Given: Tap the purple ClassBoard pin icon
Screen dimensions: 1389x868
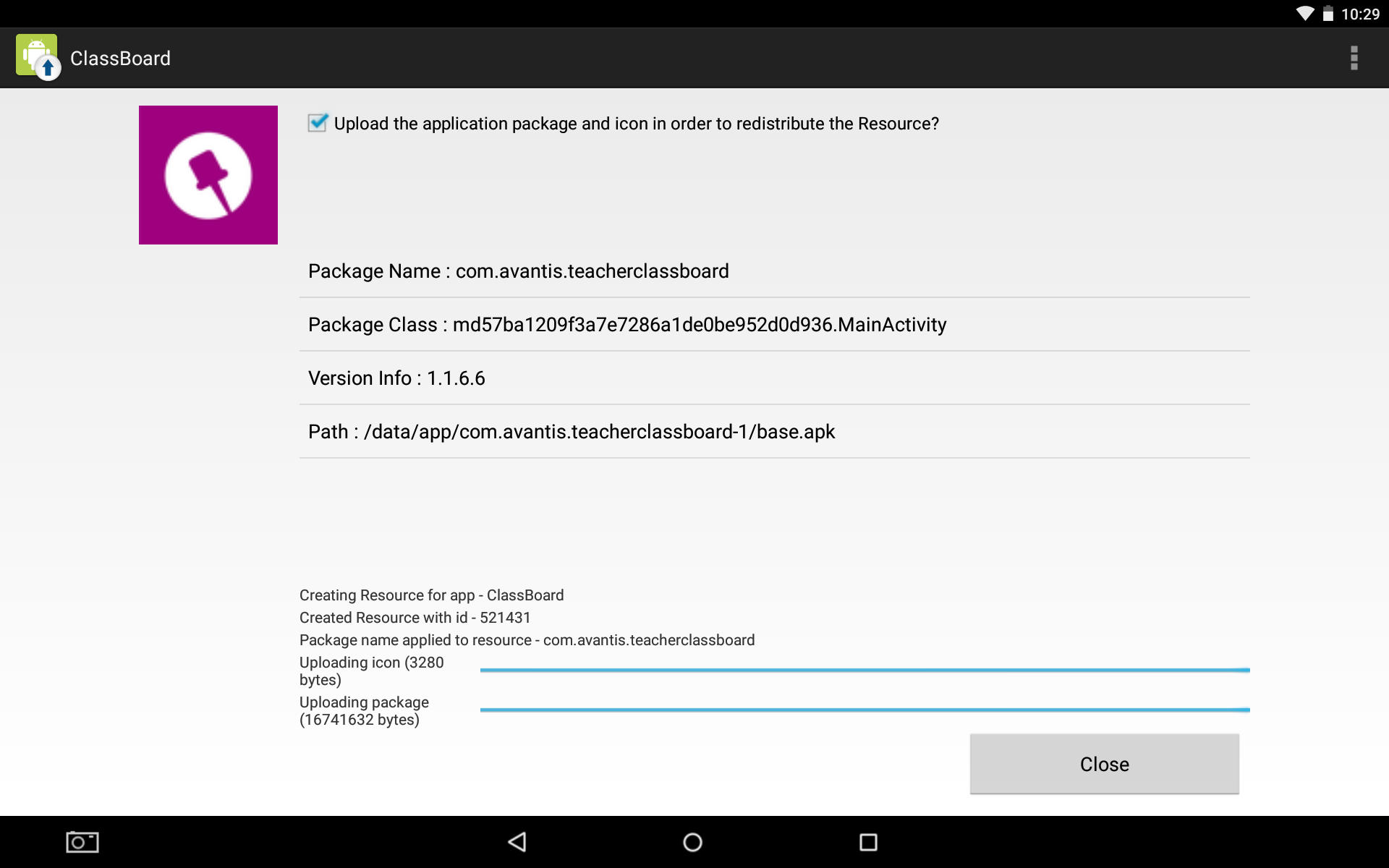Looking at the screenshot, I should coord(208,175).
